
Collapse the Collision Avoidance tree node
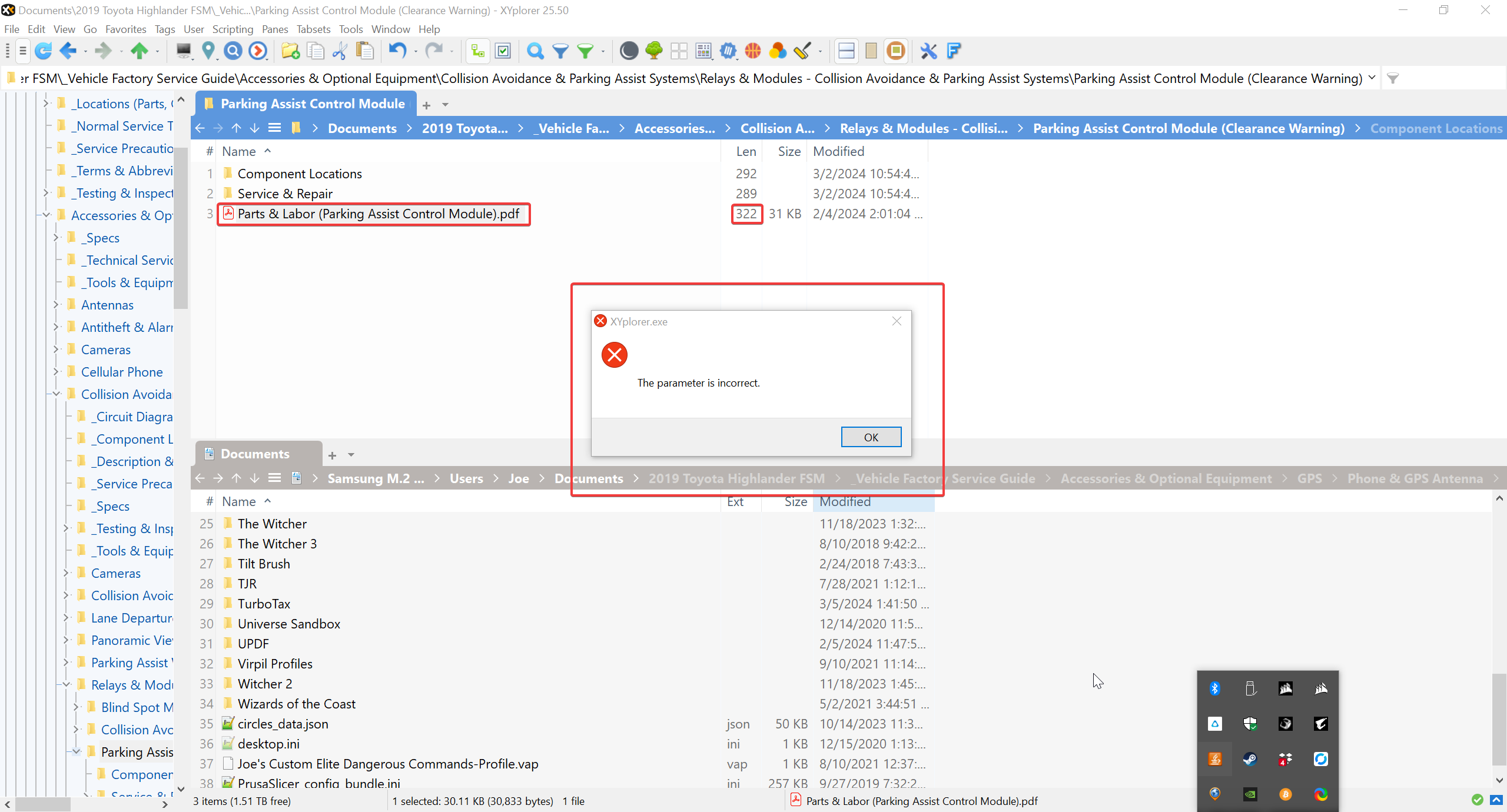56,394
